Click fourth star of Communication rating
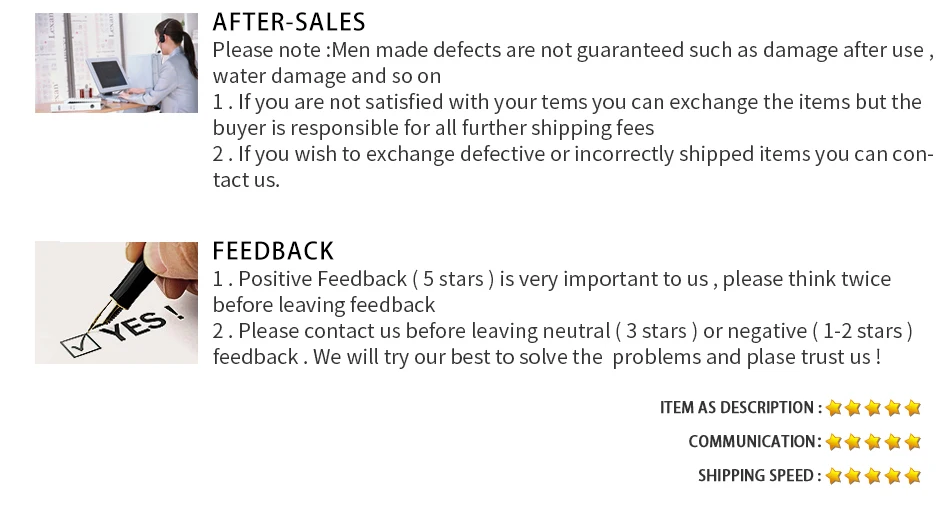 (x=893, y=442)
